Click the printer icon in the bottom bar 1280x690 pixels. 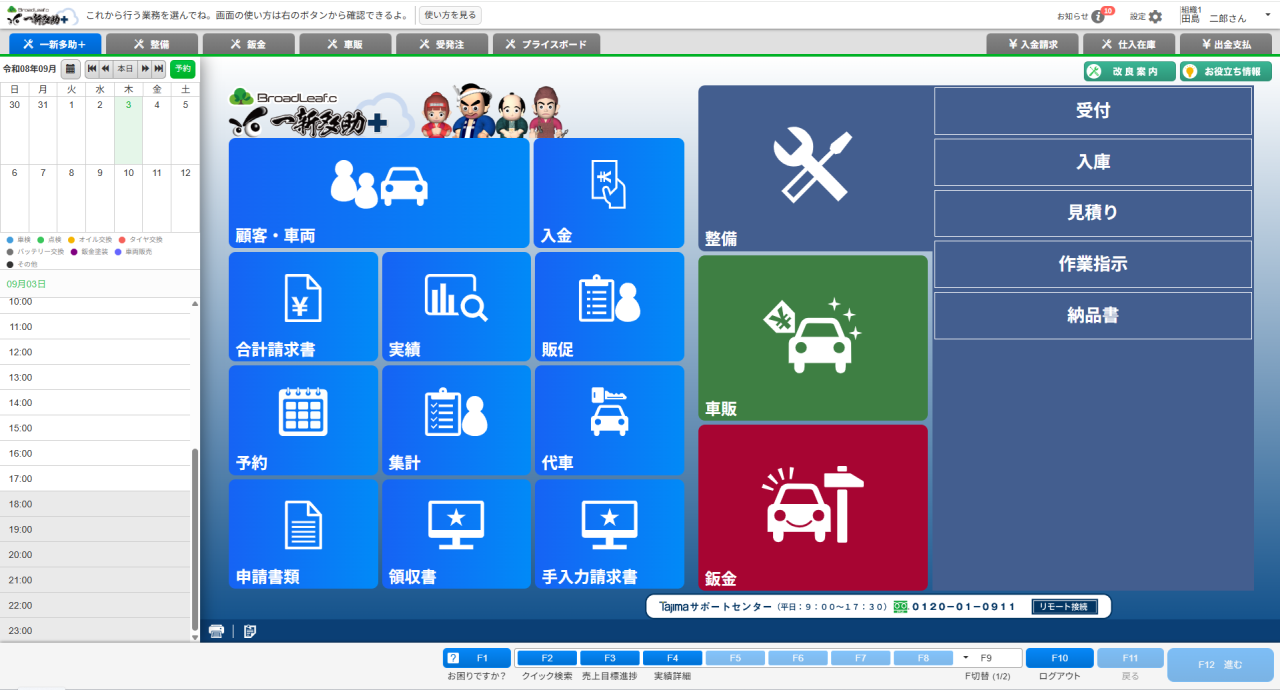coord(216,631)
